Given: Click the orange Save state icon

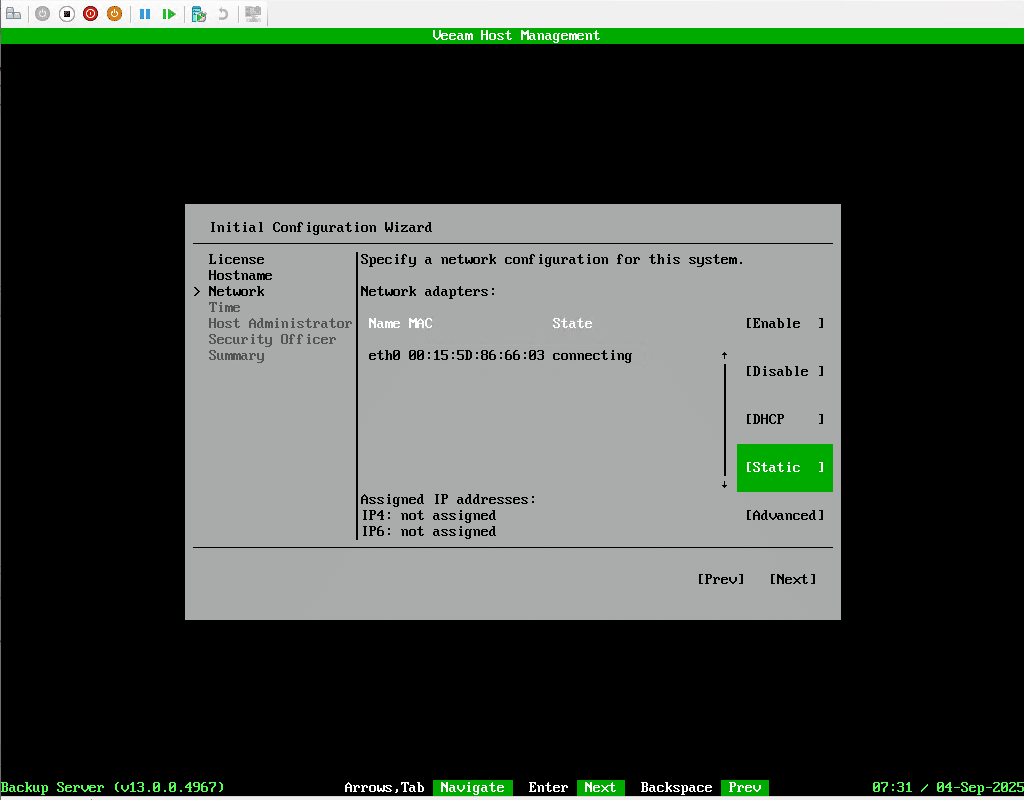Looking at the screenshot, I should pos(115,14).
